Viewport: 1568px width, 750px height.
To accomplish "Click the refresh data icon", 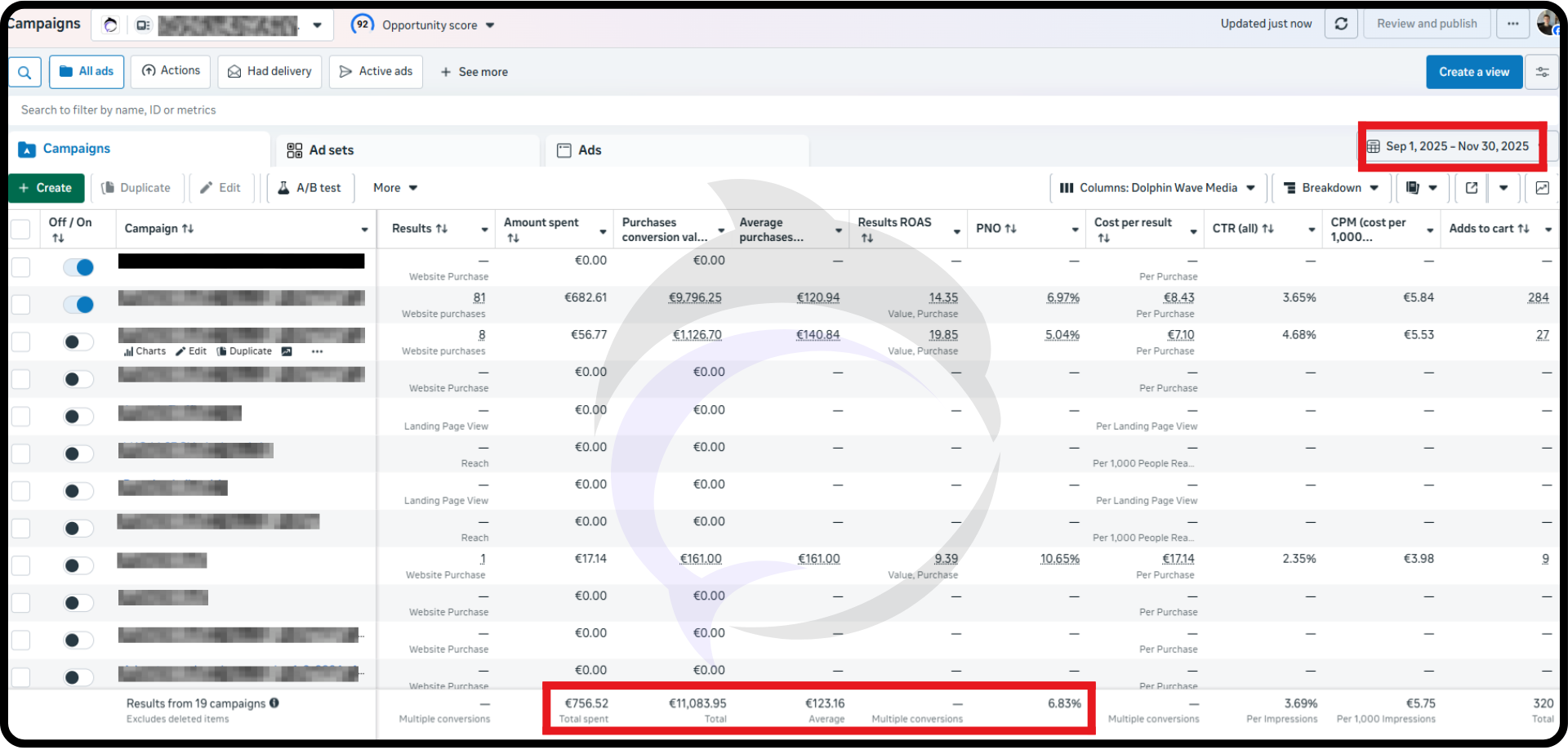I will 1341,24.
